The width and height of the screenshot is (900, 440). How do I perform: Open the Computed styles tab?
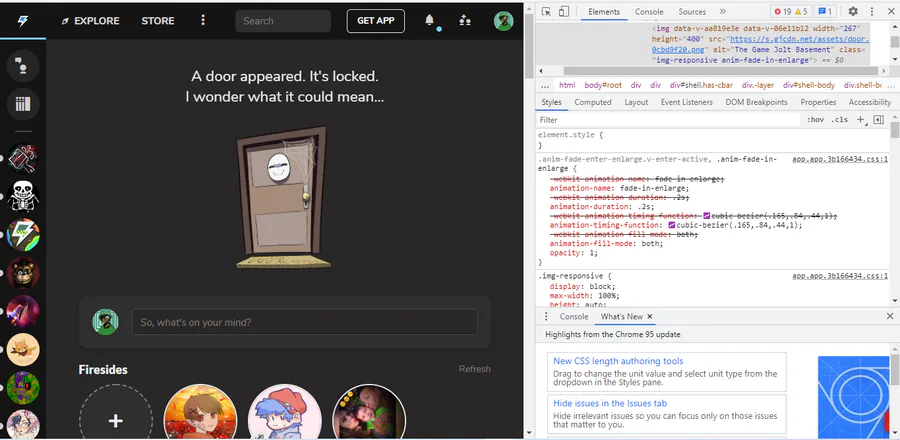tap(593, 102)
